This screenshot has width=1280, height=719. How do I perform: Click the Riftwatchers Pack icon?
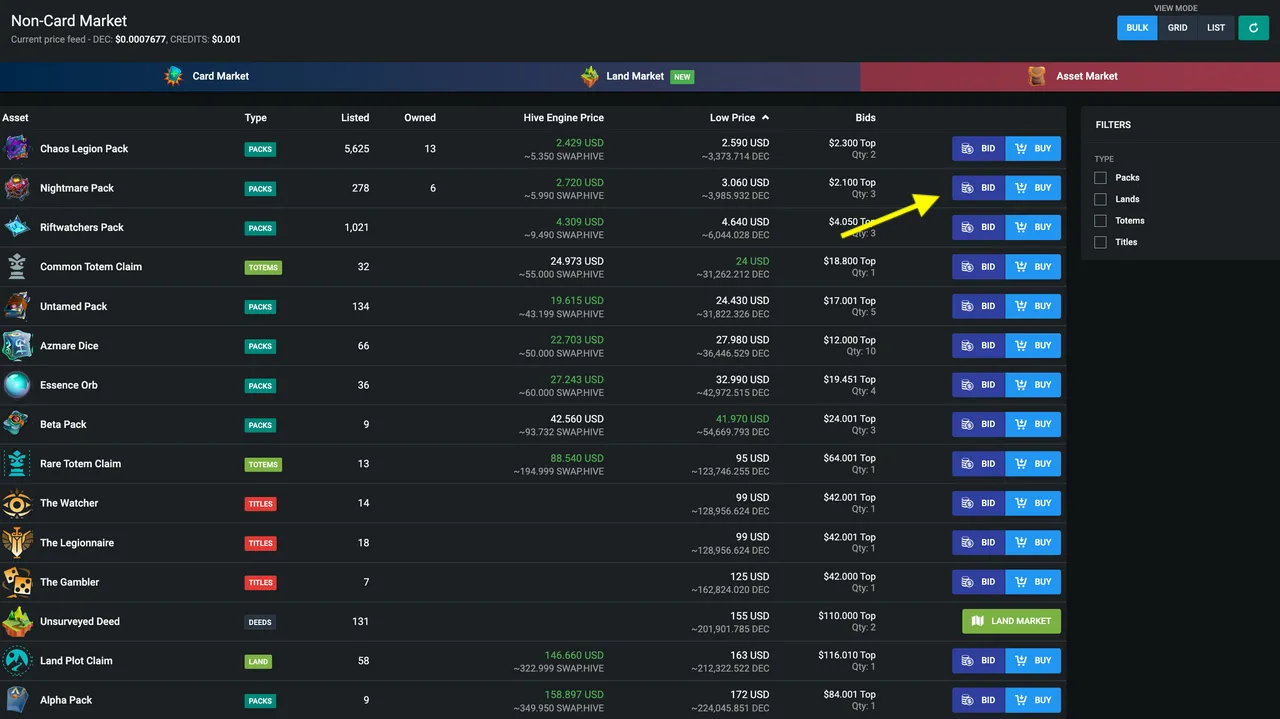[x=16, y=227]
